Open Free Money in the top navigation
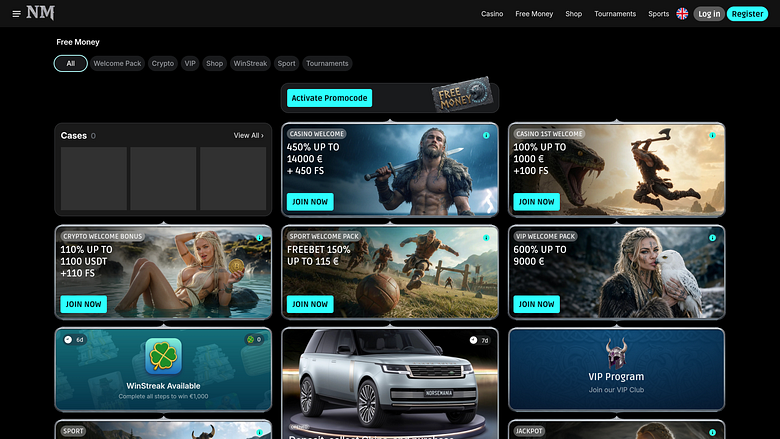This screenshot has width=780, height=439. [534, 14]
